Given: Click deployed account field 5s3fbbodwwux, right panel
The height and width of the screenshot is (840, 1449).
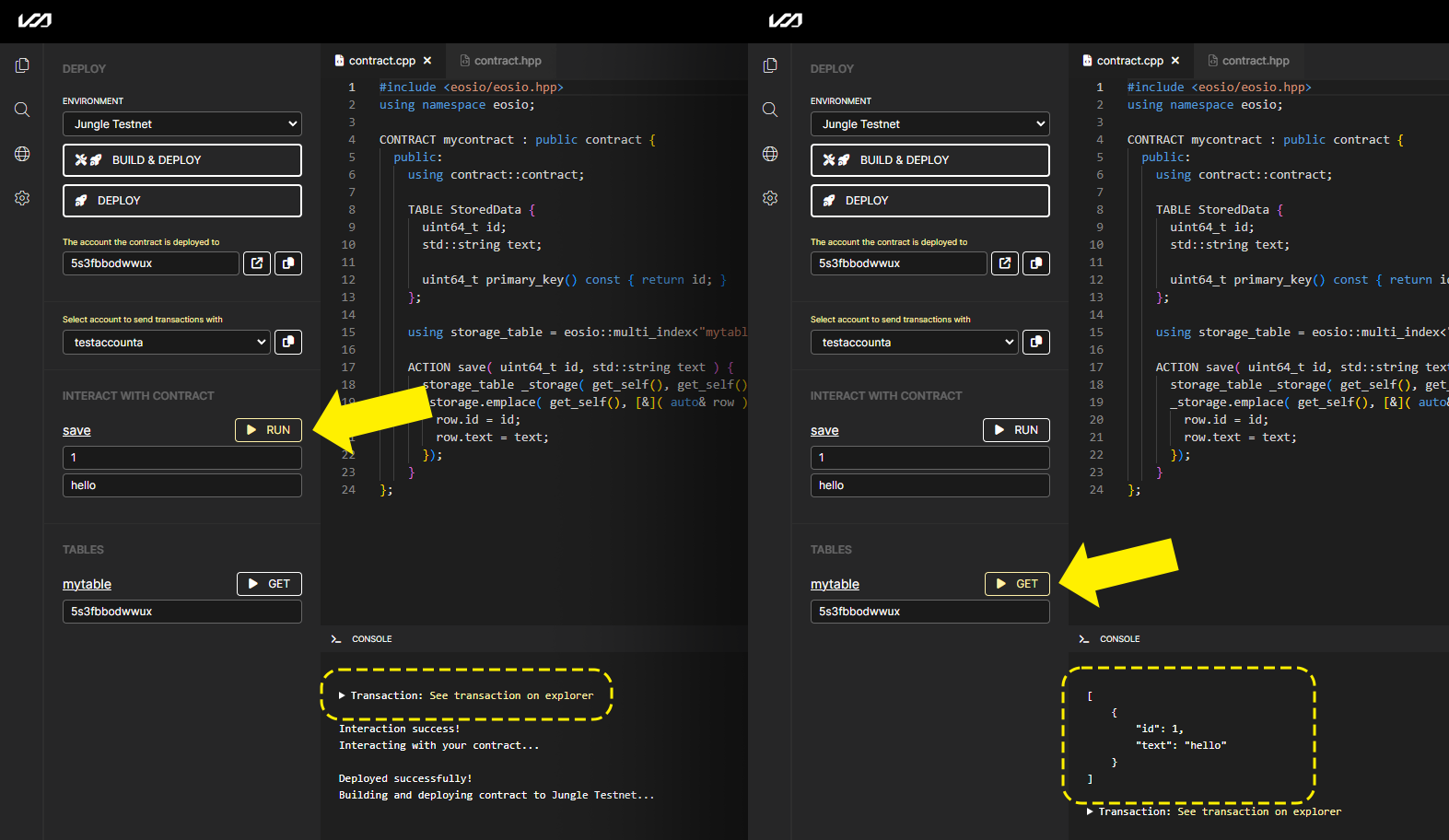Looking at the screenshot, I should [899, 263].
